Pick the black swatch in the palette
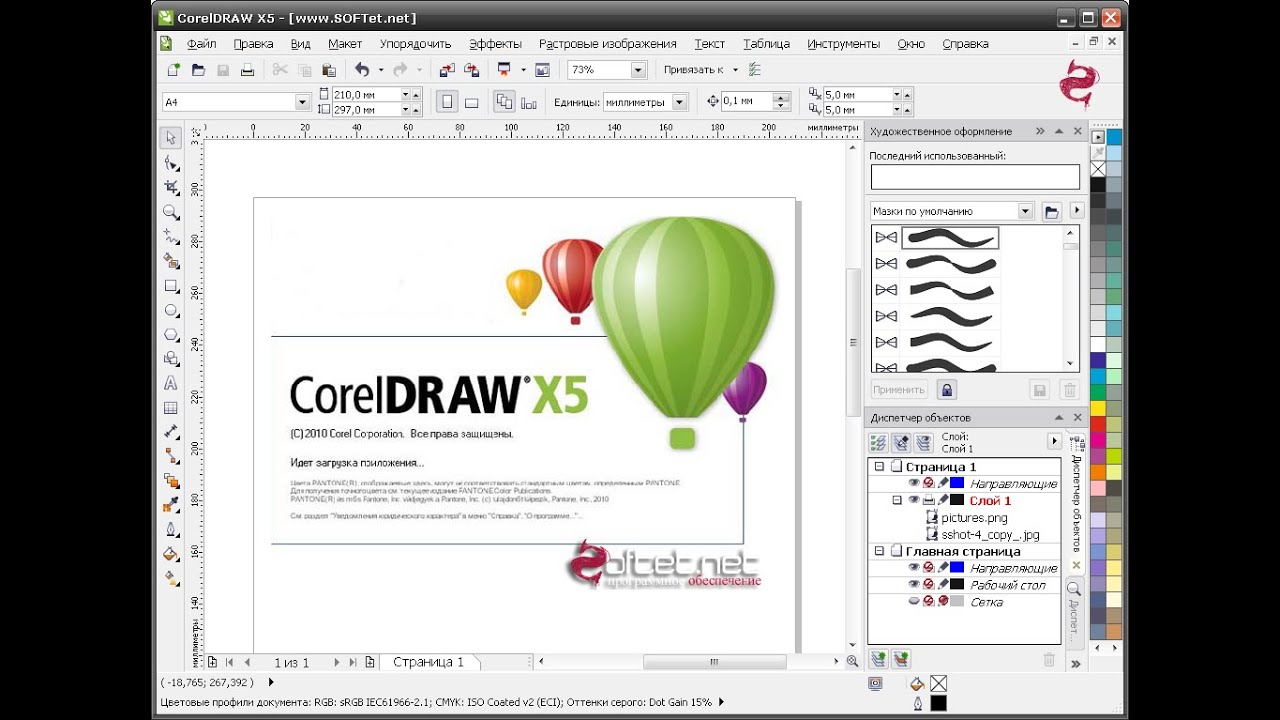1280x720 pixels. tap(1098, 184)
